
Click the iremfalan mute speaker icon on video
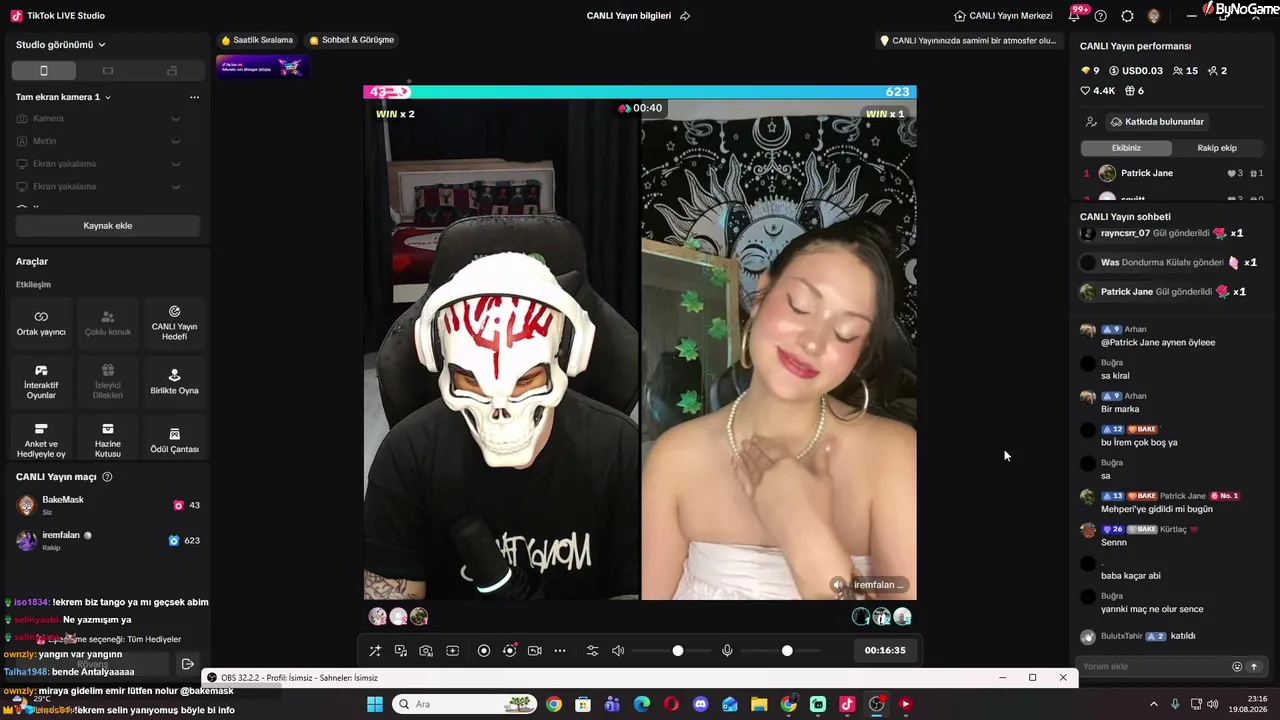click(838, 585)
